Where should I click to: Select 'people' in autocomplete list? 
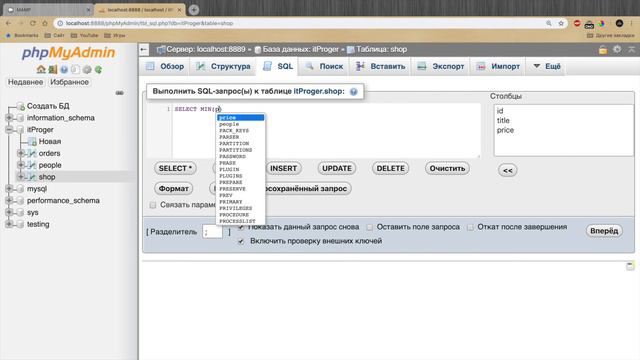tap(241, 124)
